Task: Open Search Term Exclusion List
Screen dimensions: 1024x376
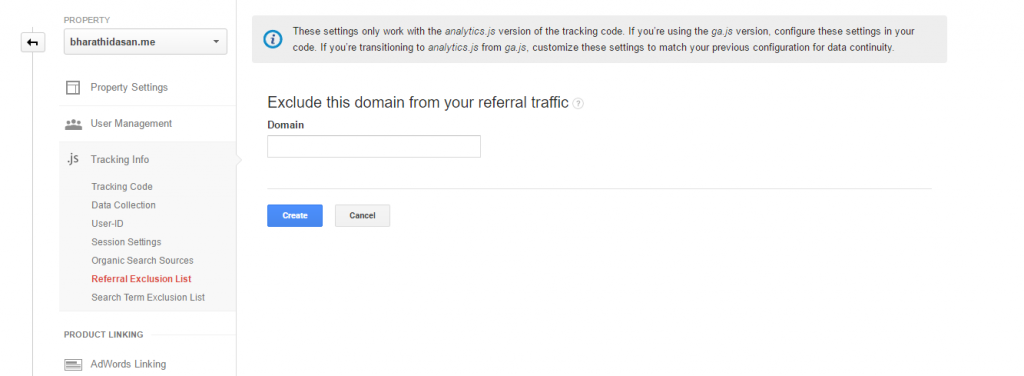Action: coord(148,297)
